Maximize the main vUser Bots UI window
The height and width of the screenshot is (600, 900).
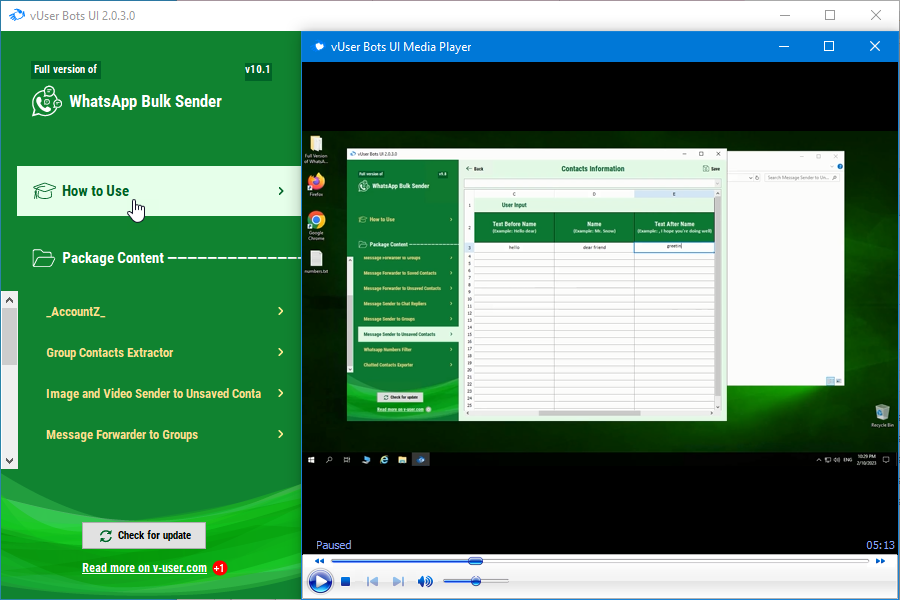(x=830, y=16)
